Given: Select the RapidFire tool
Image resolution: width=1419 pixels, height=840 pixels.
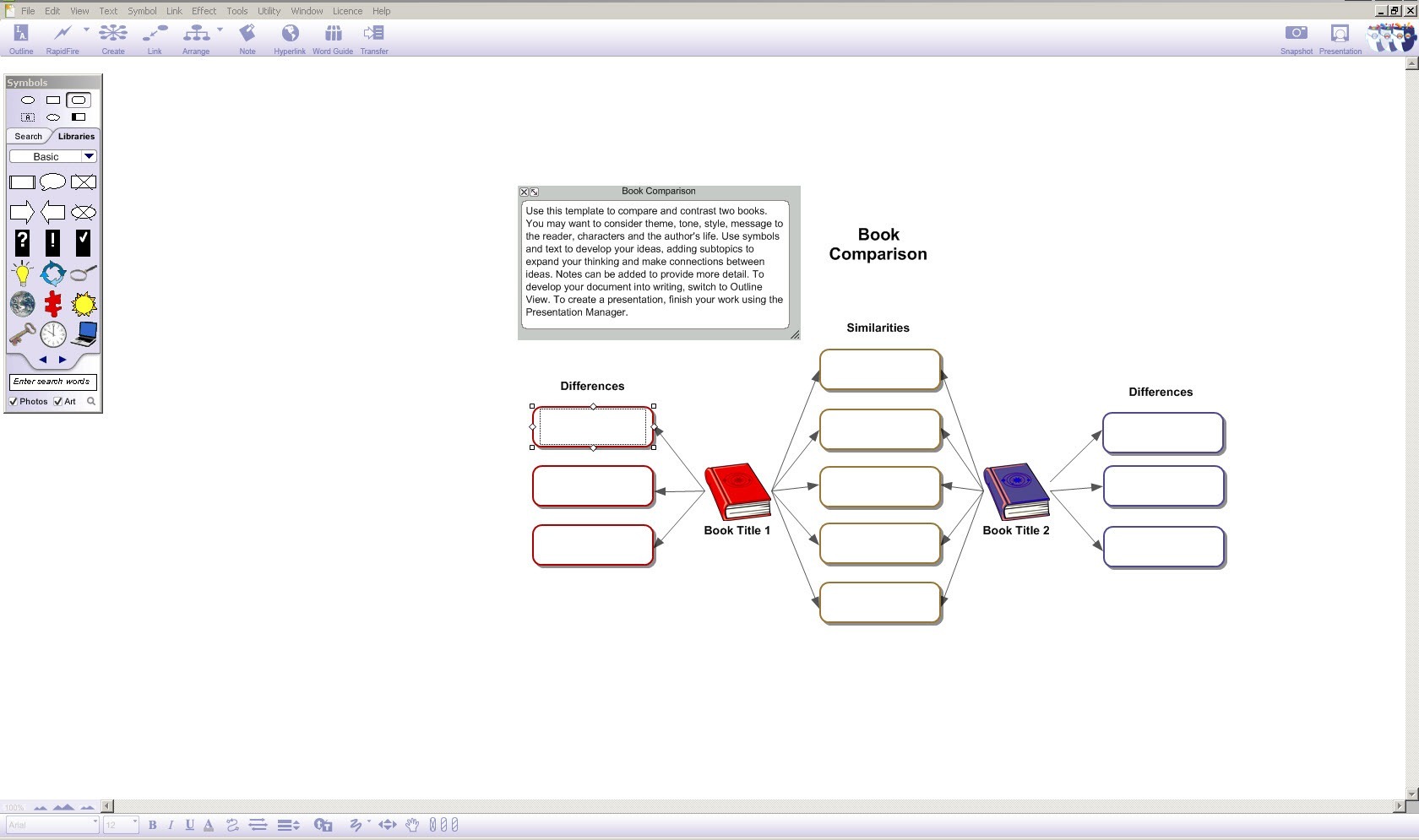Looking at the screenshot, I should coord(63,38).
